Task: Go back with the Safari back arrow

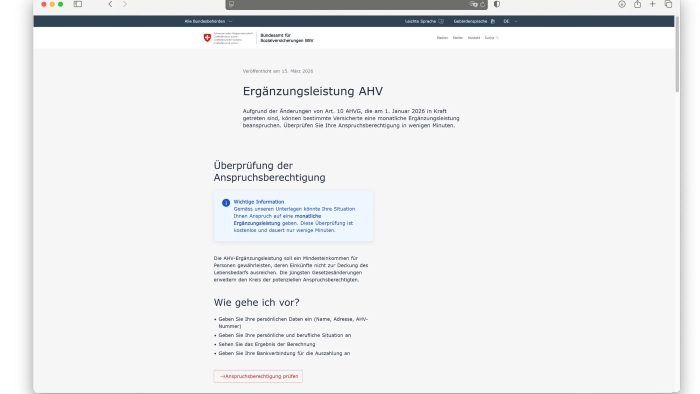Action: (110, 4)
